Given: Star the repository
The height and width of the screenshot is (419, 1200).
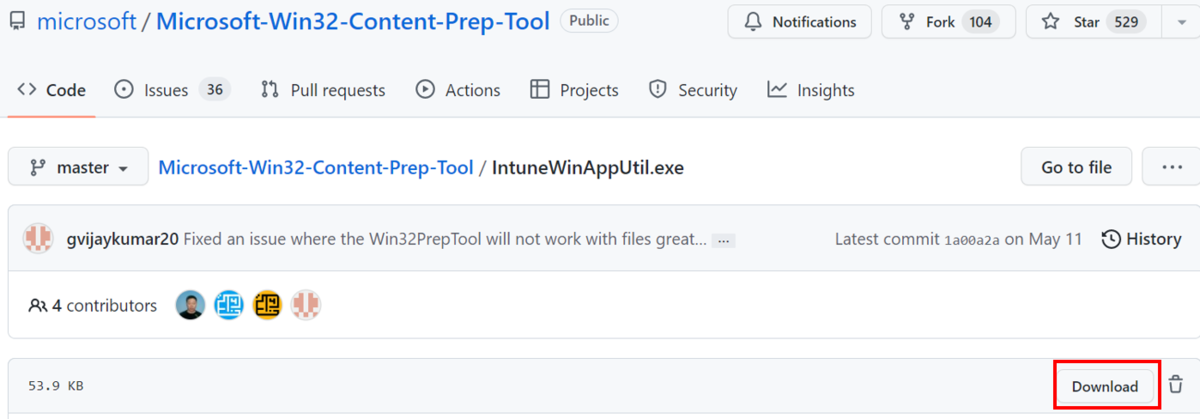Looking at the screenshot, I should point(1093,22).
